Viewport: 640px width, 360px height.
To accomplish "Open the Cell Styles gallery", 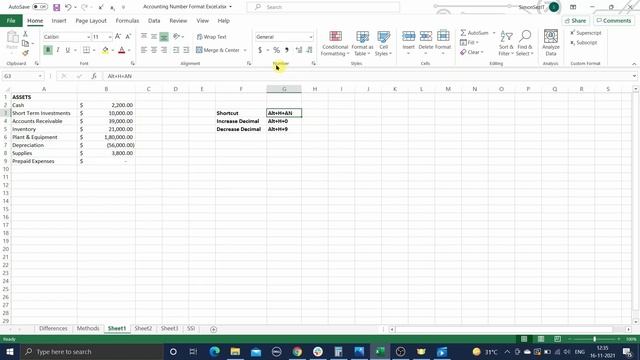I will (x=383, y=43).
